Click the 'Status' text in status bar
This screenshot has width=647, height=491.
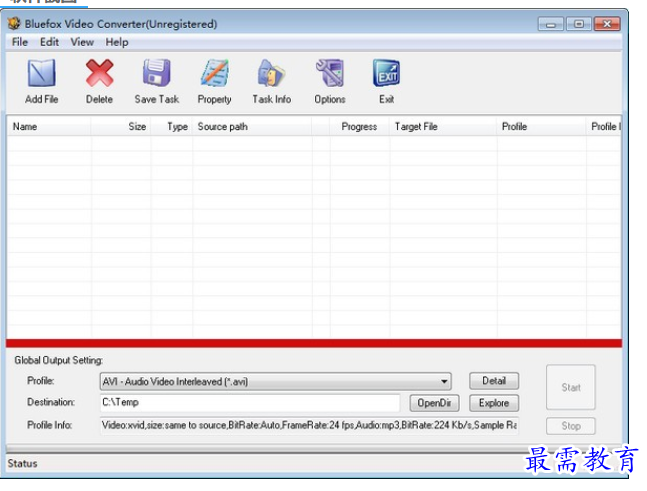click(x=22, y=464)
